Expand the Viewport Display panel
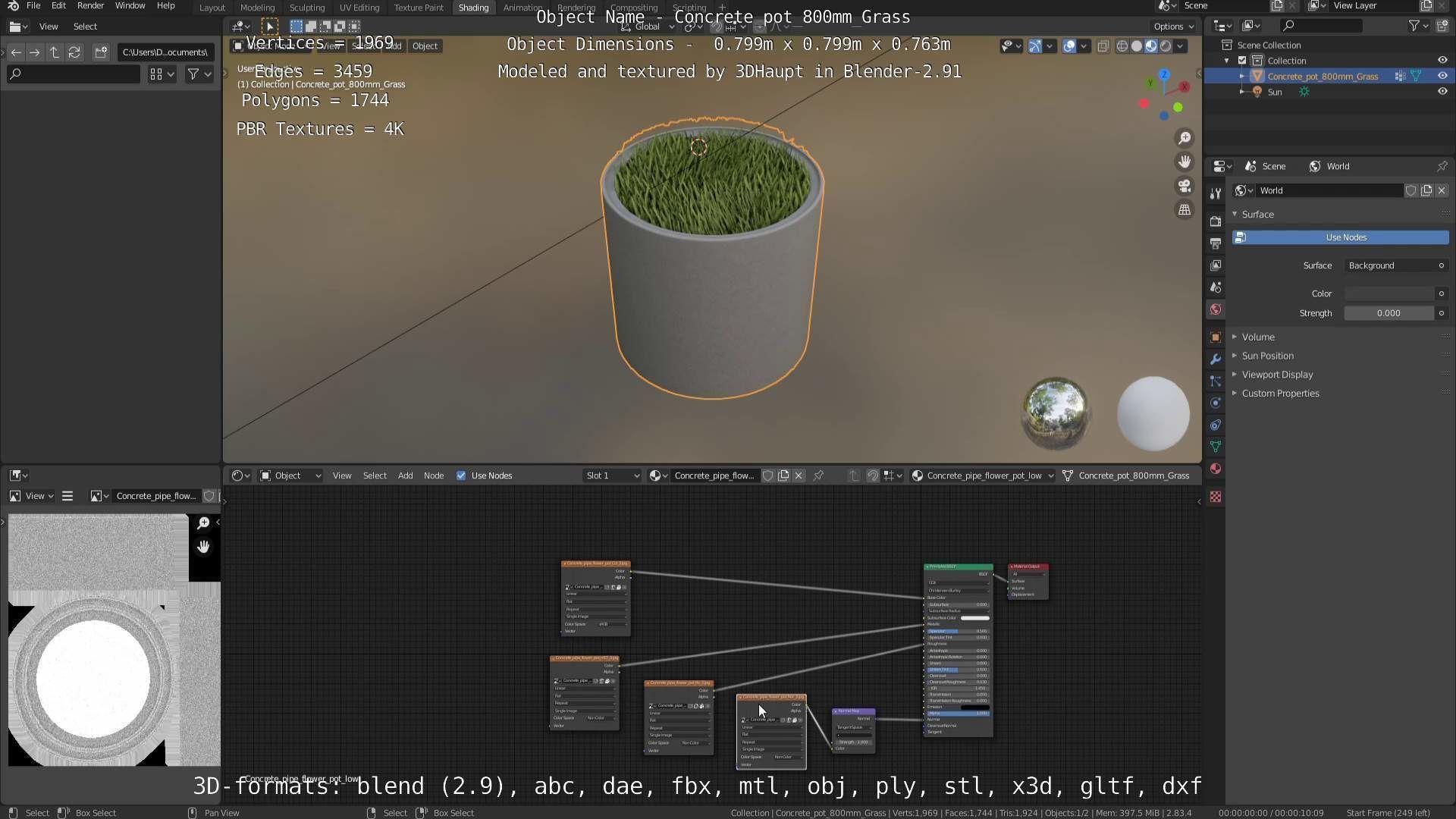 pyautogui.click(x=1277, y=375)
